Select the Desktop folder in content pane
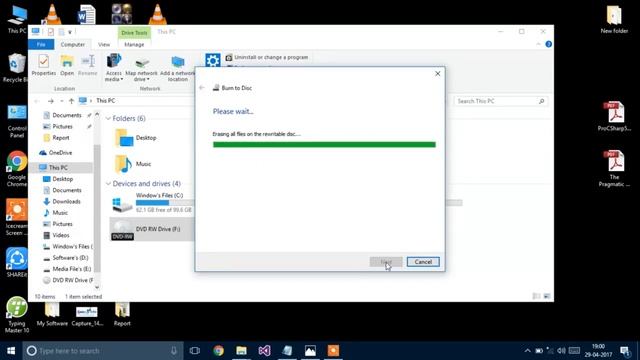The width and height of the screenshot is (640, 360). pos(136,138)
